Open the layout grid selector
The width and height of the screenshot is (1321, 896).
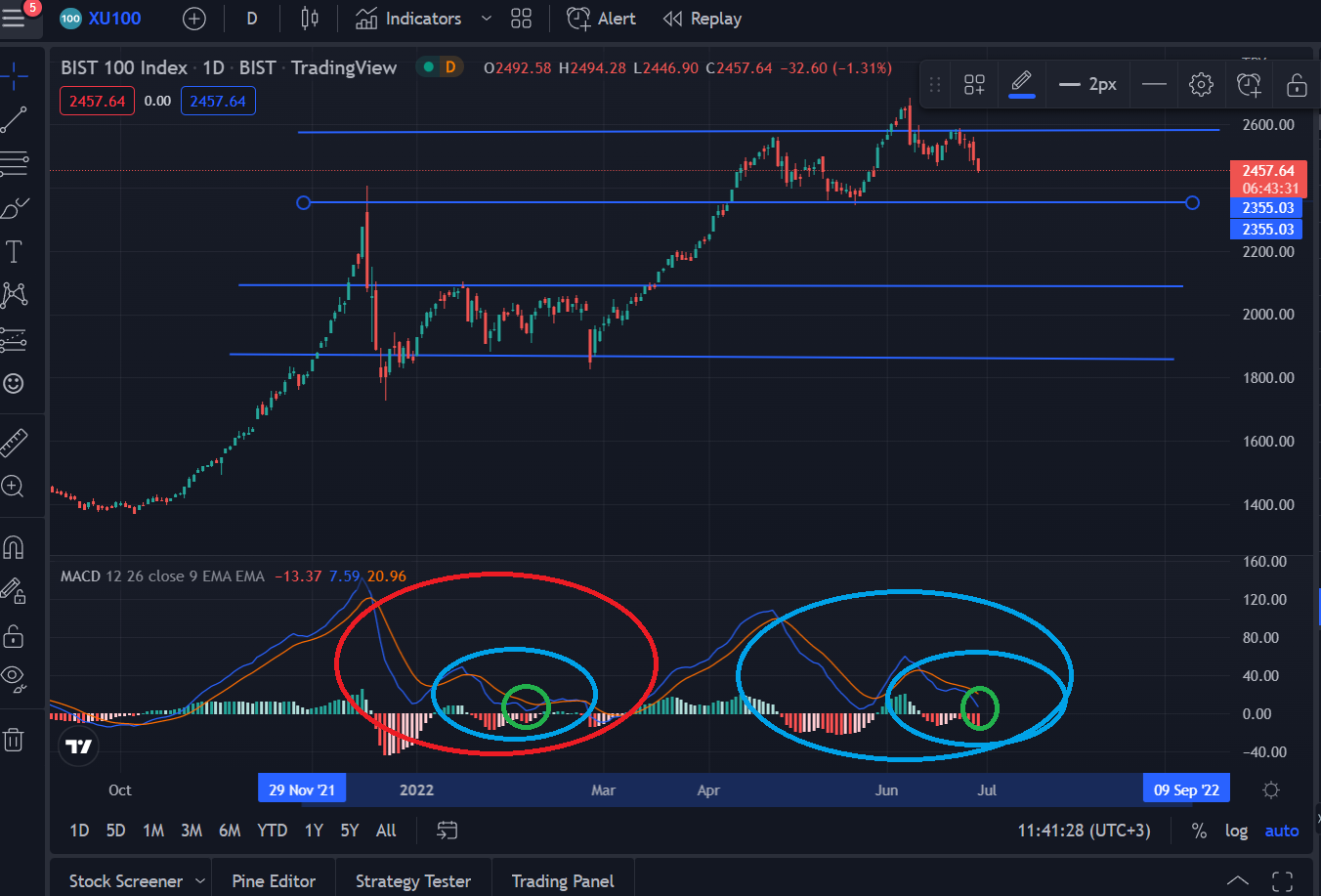[522, 19]
